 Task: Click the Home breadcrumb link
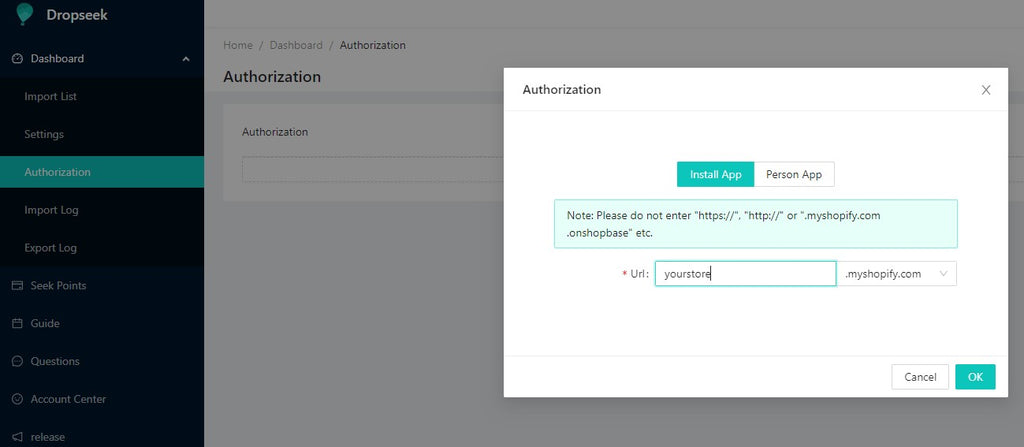point(238,45)
